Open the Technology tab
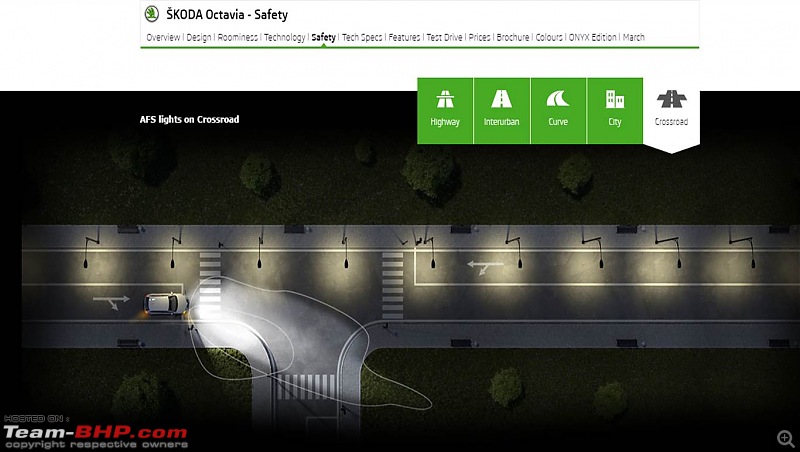 pyautogui.click(x=285, y=37)
